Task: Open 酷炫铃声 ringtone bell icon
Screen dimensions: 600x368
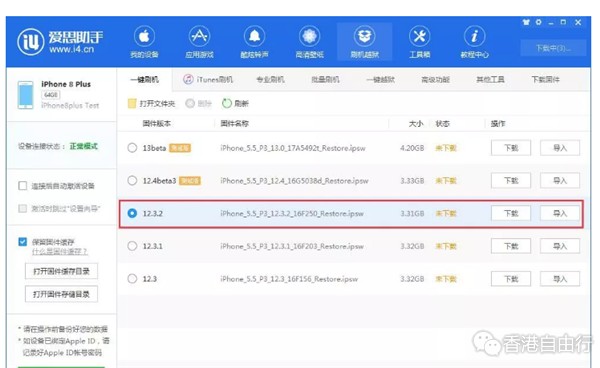Action: click(254, 37)
